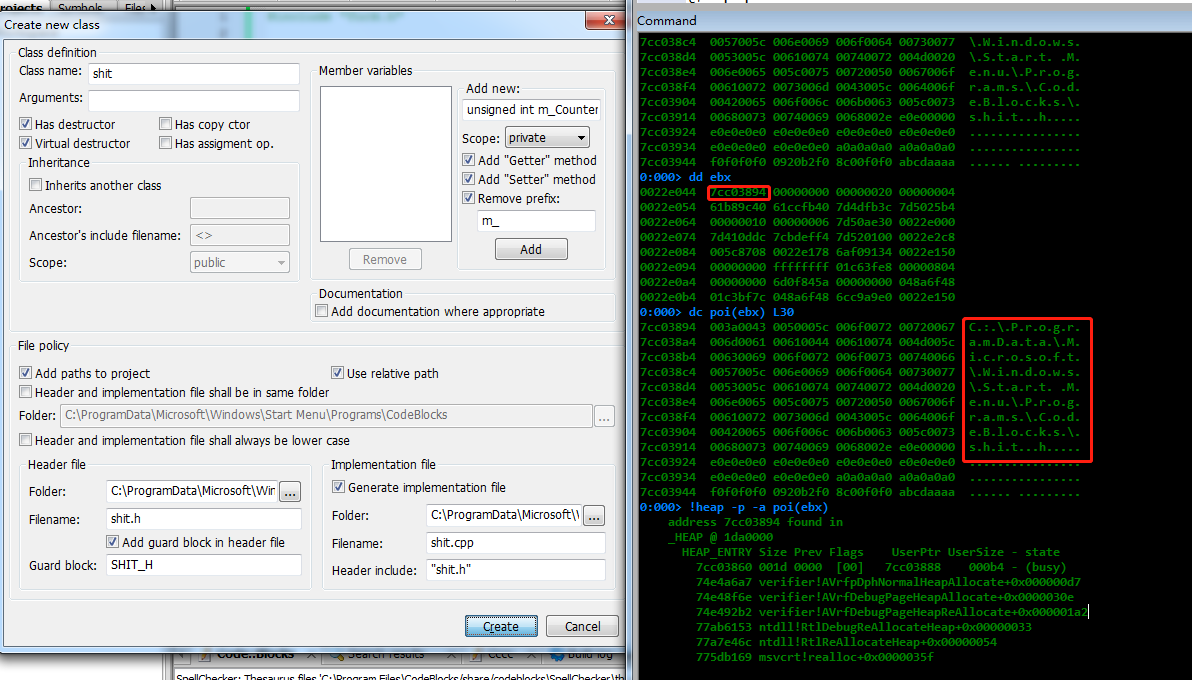Browse for the Implementation file folder
Image resolution: width=1192 pixels, height=680 pixels.
click(594, 516)
